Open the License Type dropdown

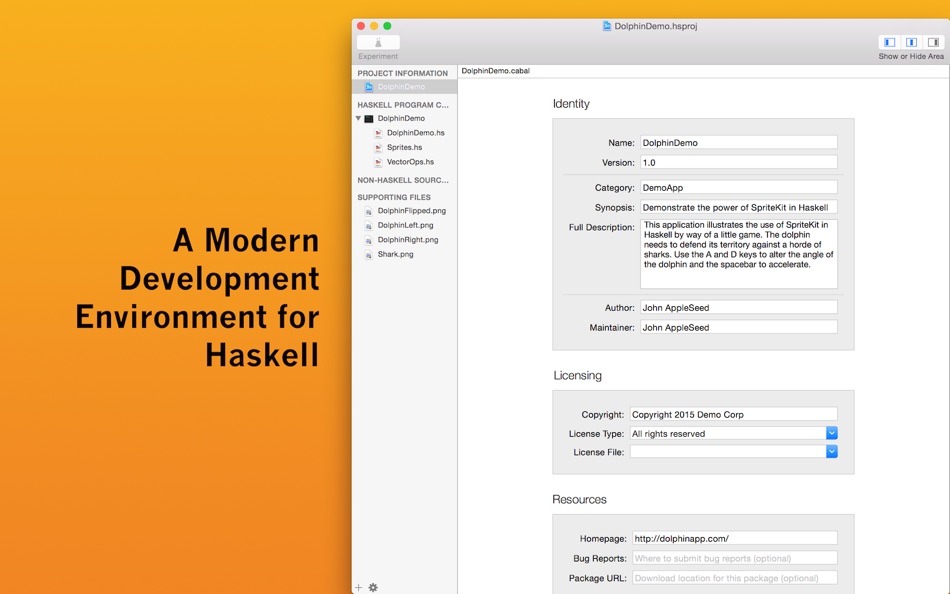tap(832, 433)
